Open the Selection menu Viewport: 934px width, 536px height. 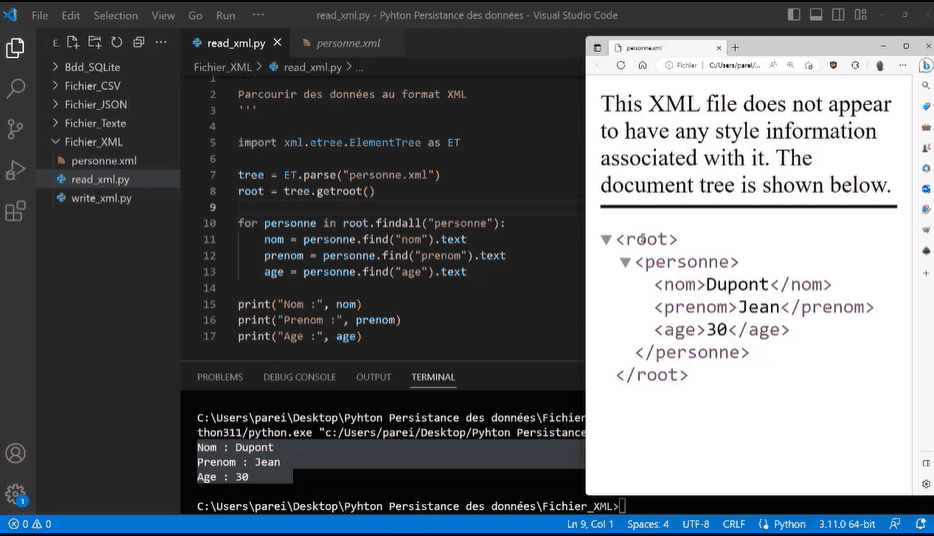[x=116, y=15]
